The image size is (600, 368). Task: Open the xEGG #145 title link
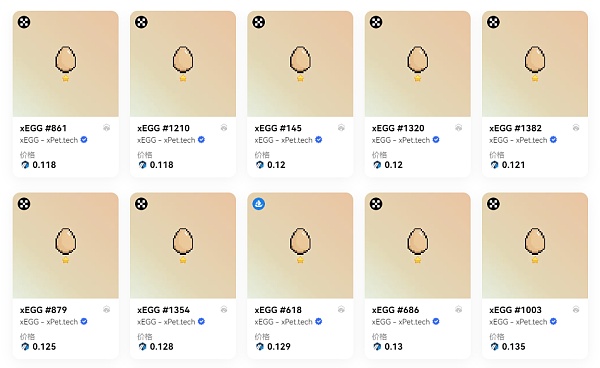(278, 128)
